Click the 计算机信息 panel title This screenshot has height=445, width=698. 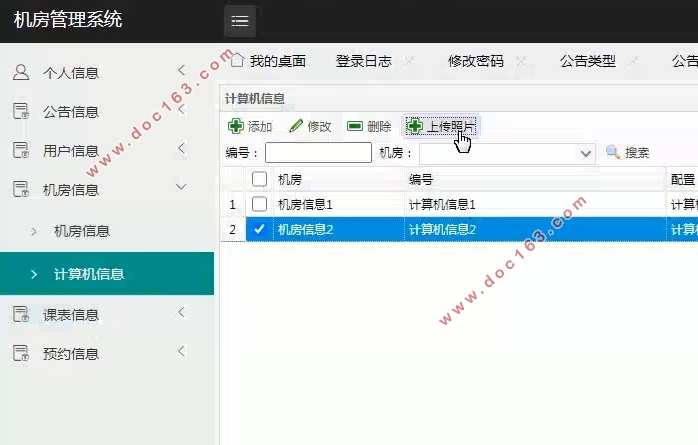(255, 98)
